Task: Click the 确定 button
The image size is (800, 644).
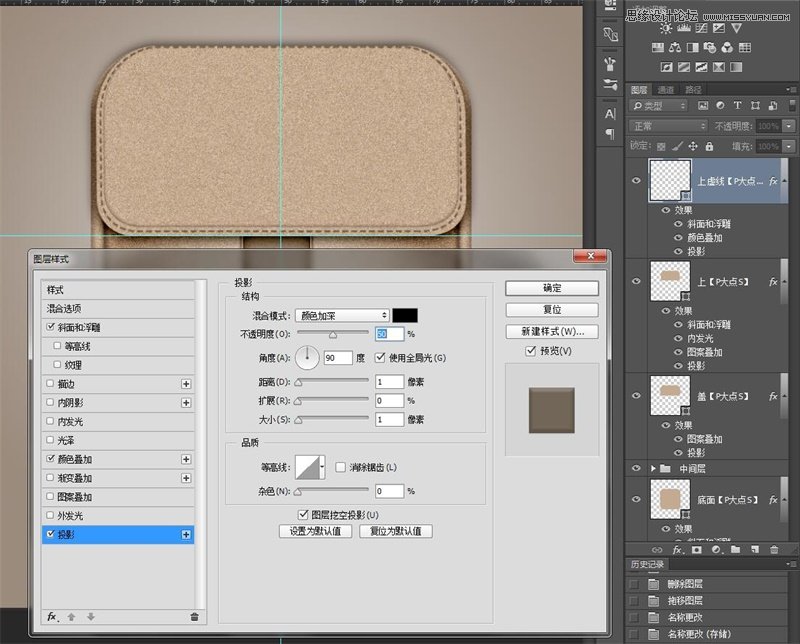Action: pyautogui.click(x=552, y=288)
